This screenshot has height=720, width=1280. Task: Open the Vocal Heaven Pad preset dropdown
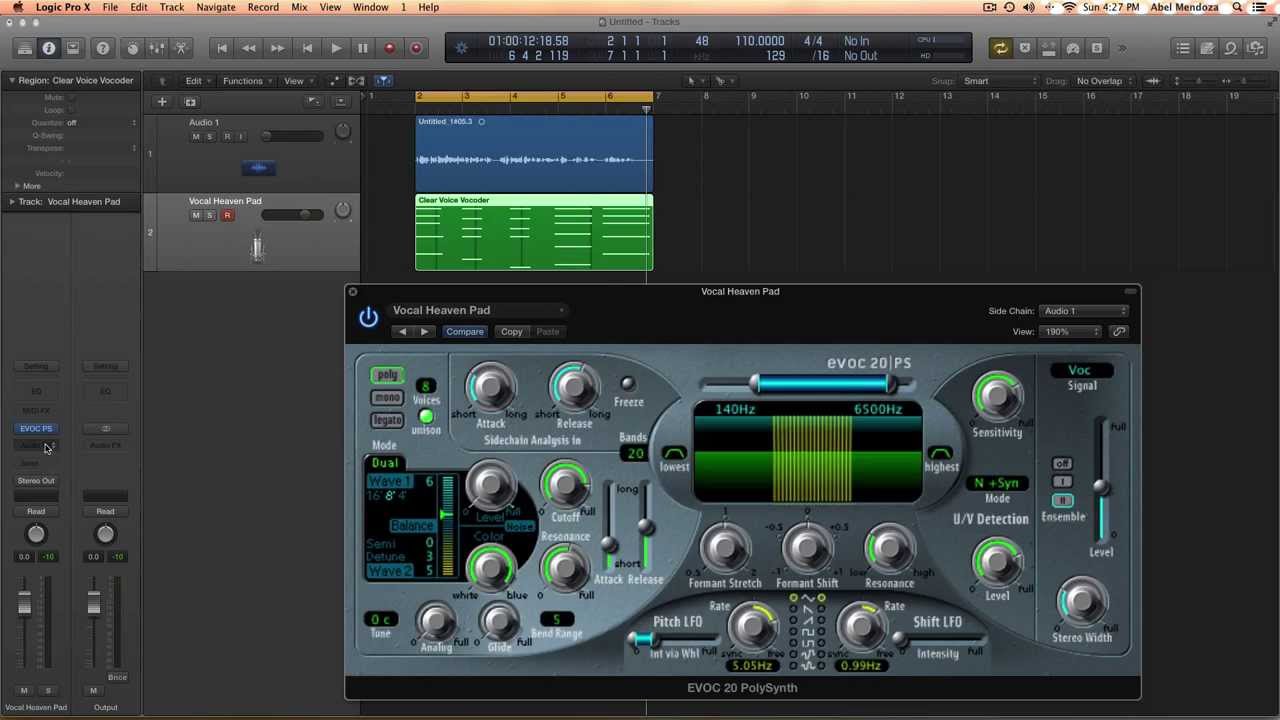479,310
